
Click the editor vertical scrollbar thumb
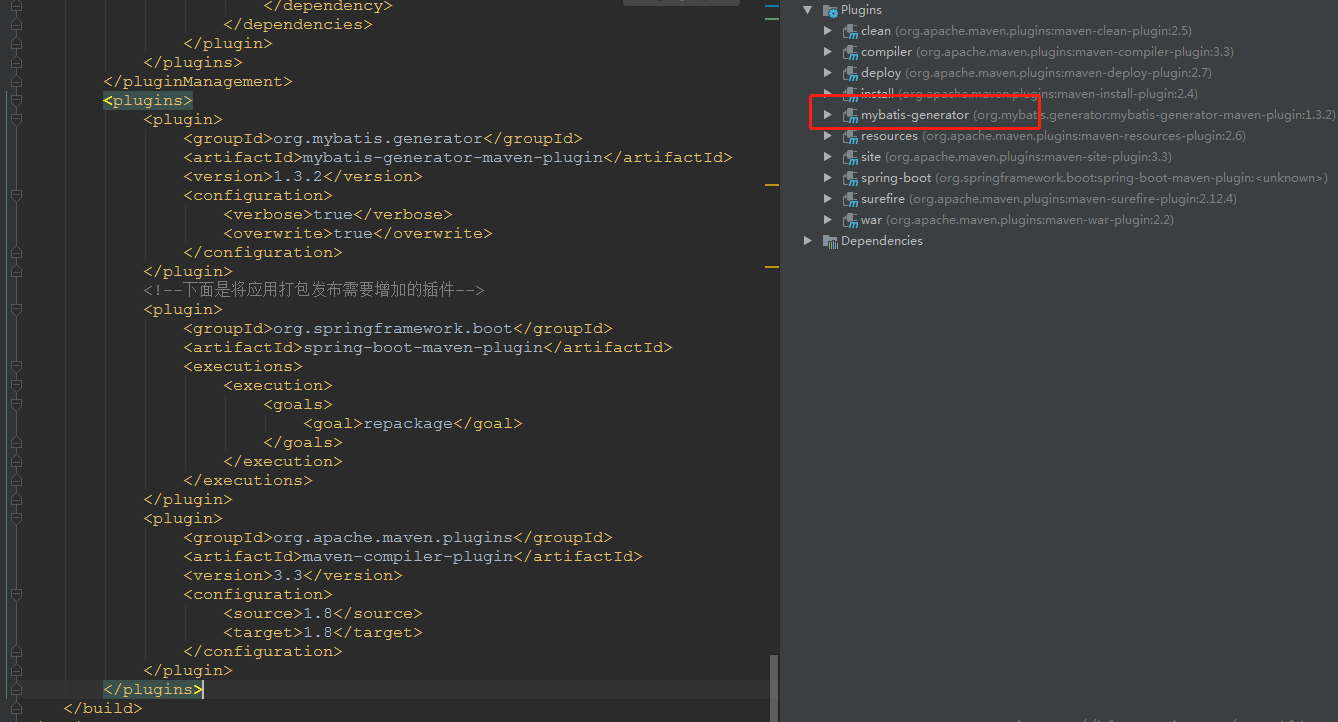point(773,687)
